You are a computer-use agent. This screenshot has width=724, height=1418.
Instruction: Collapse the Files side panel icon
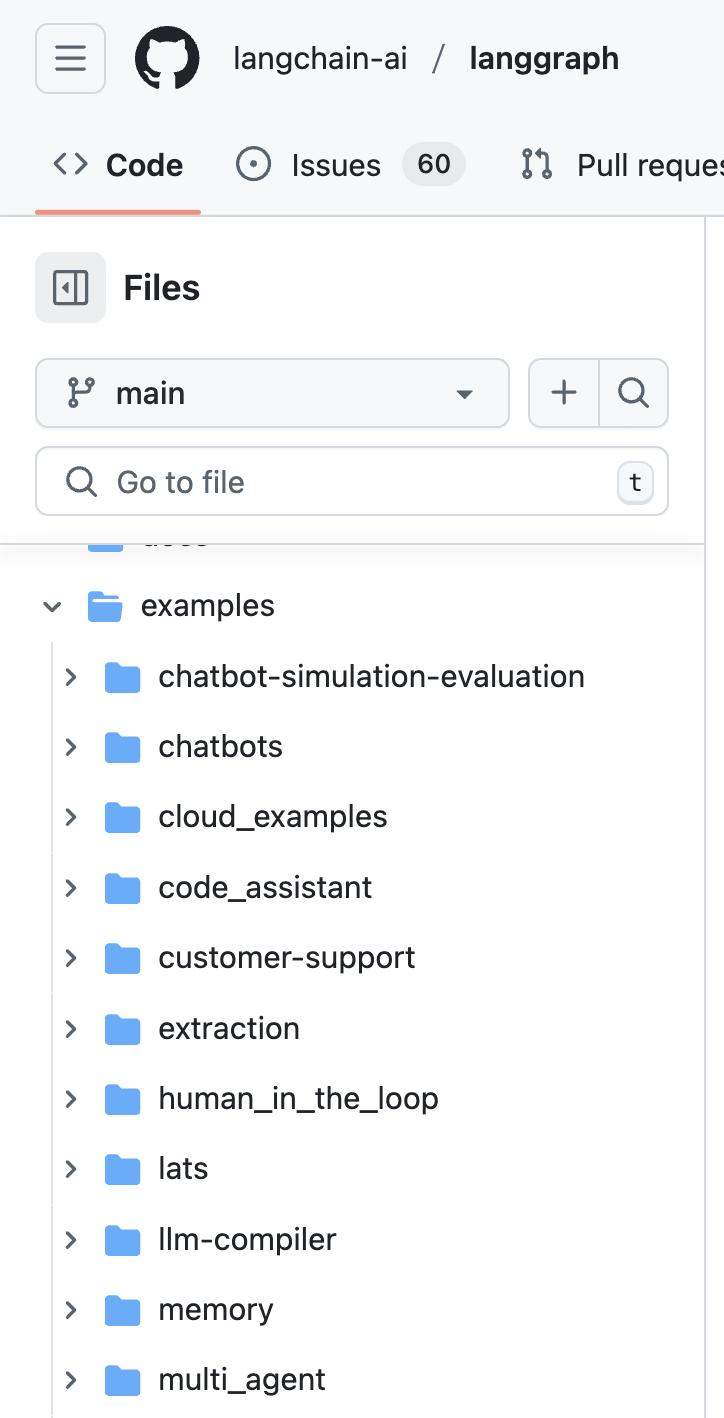70,288
